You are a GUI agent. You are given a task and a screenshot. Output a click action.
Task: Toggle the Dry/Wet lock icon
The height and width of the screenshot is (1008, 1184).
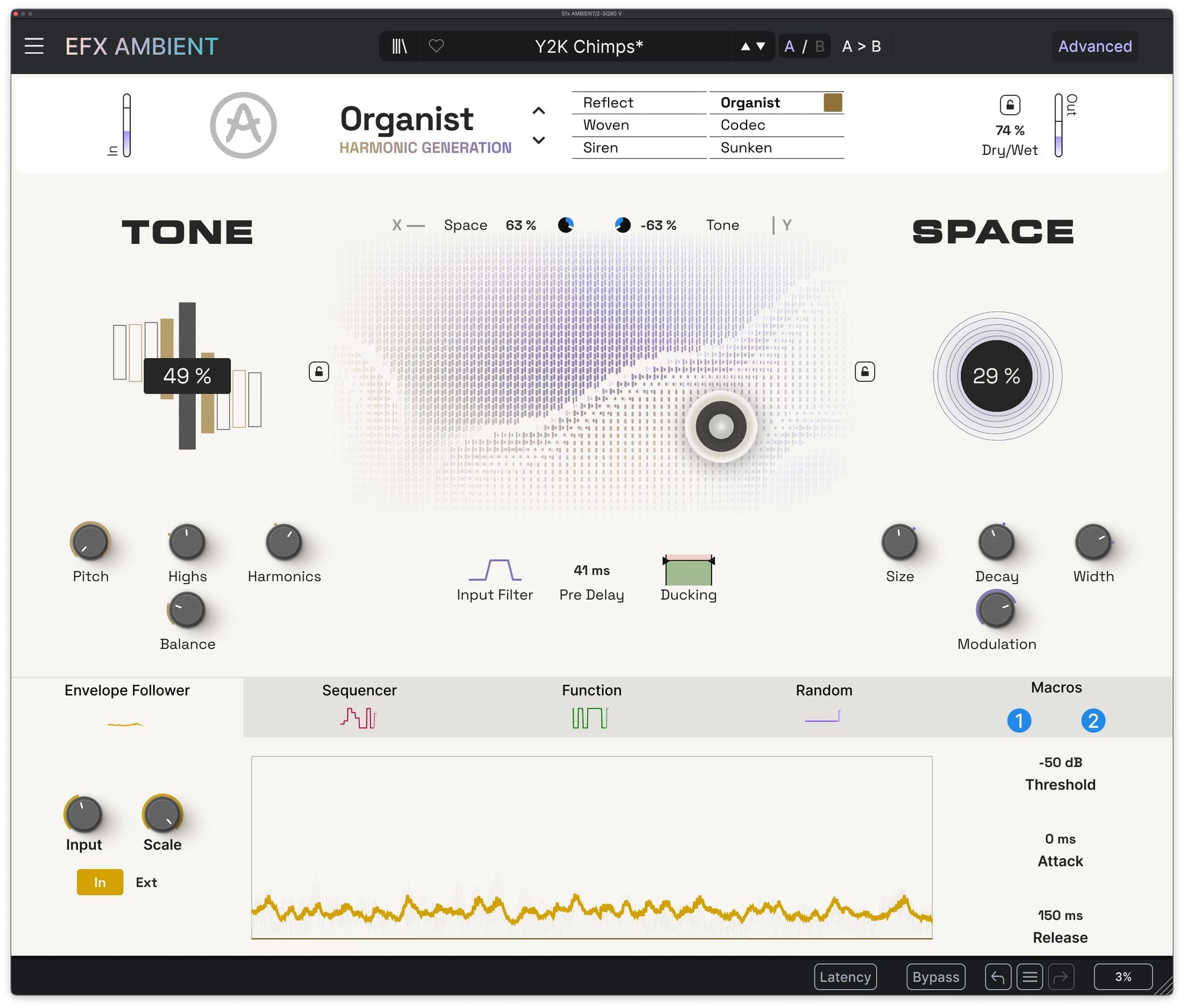click(x=1009, y=105)
